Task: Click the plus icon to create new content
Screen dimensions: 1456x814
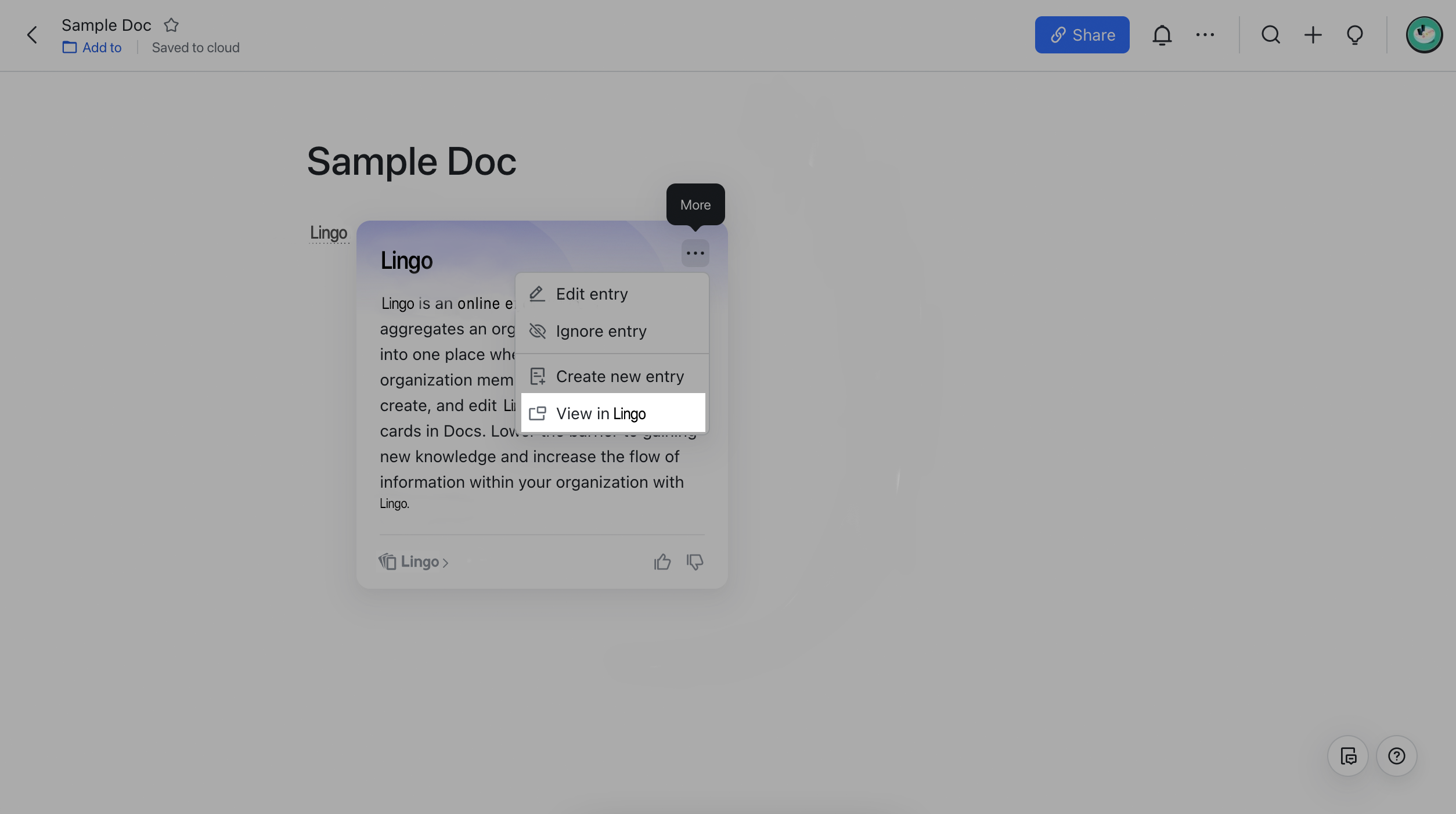Action: 1313,35
